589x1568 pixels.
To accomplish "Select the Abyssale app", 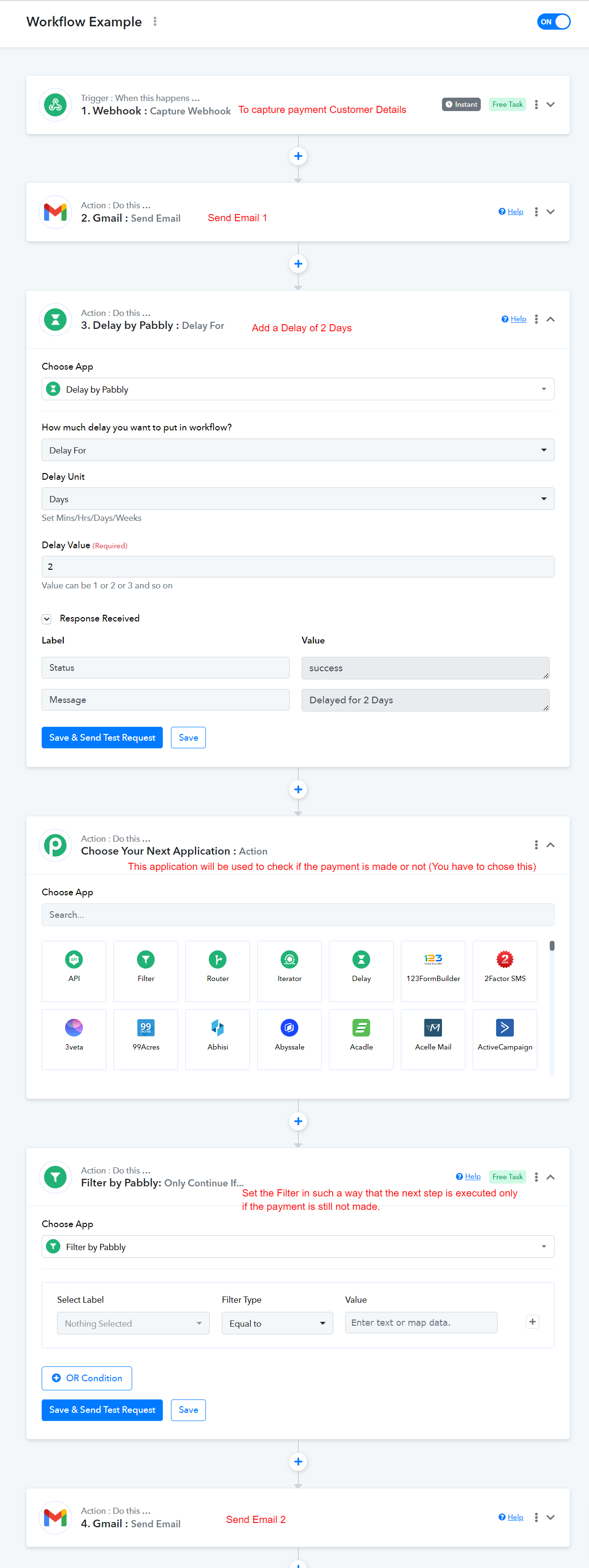I will [x=289, y=1039].
